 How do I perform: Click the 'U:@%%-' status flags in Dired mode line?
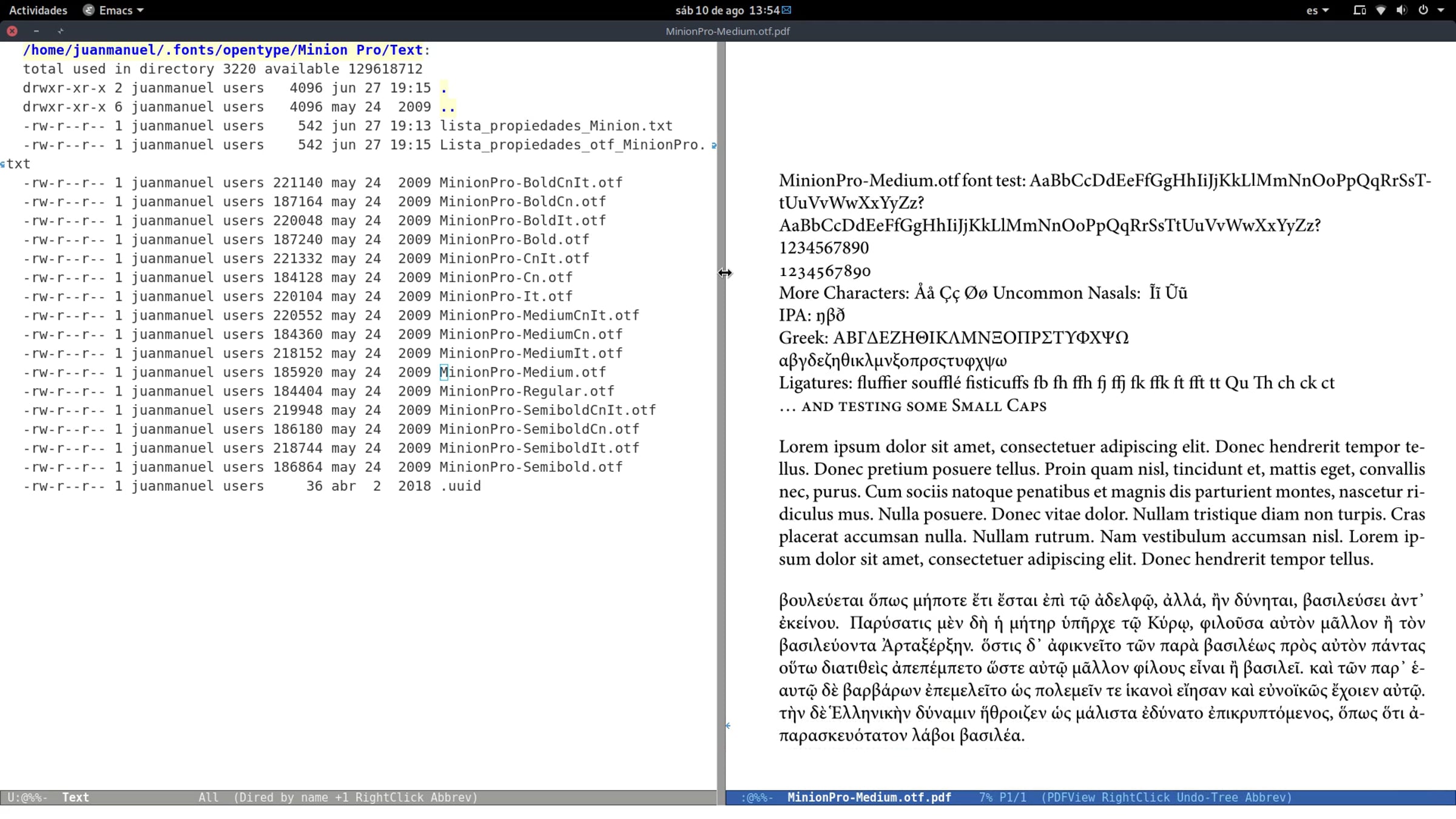click(27, 798)
